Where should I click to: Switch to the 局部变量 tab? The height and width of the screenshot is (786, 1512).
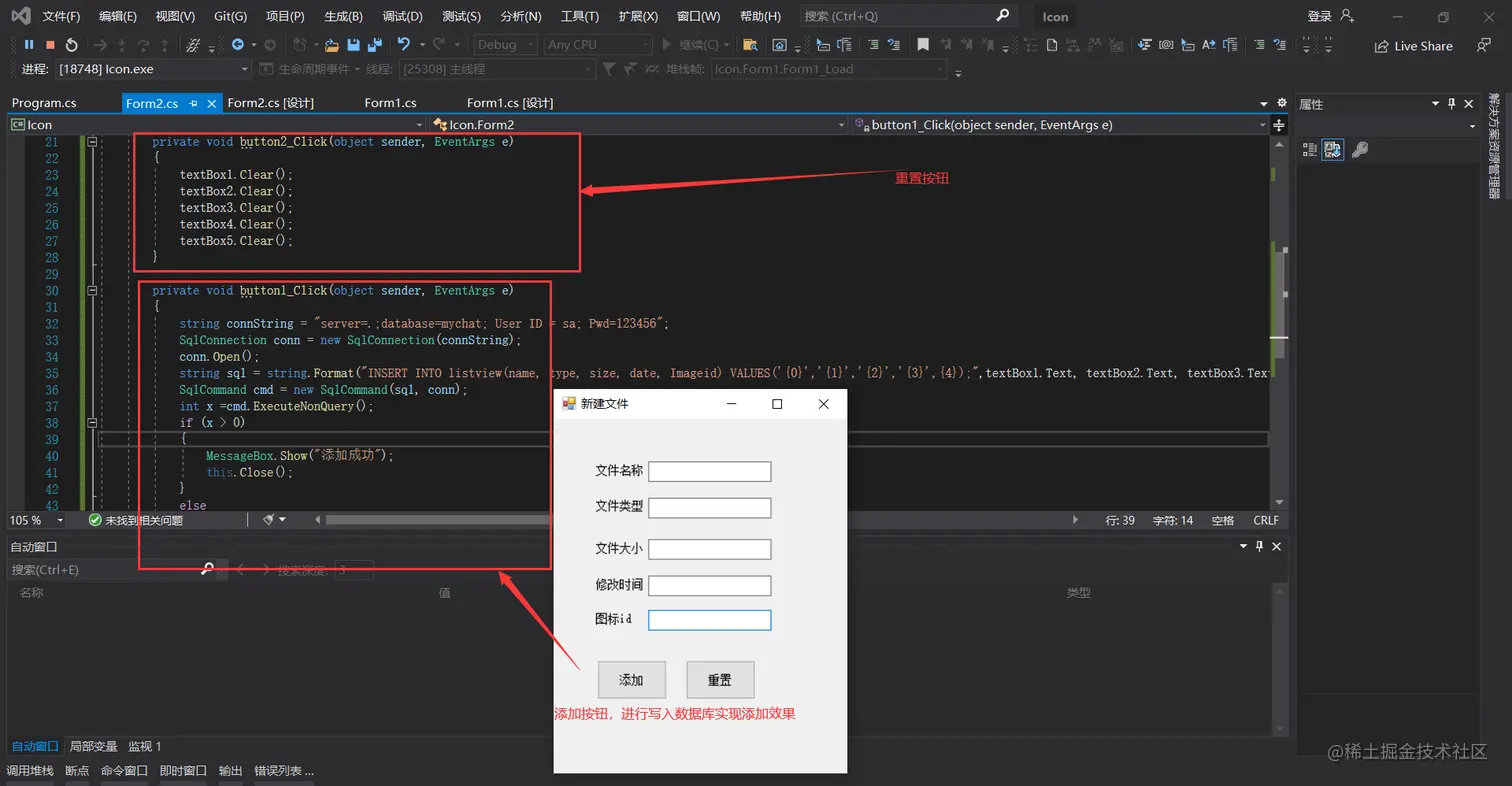point(94,746)
